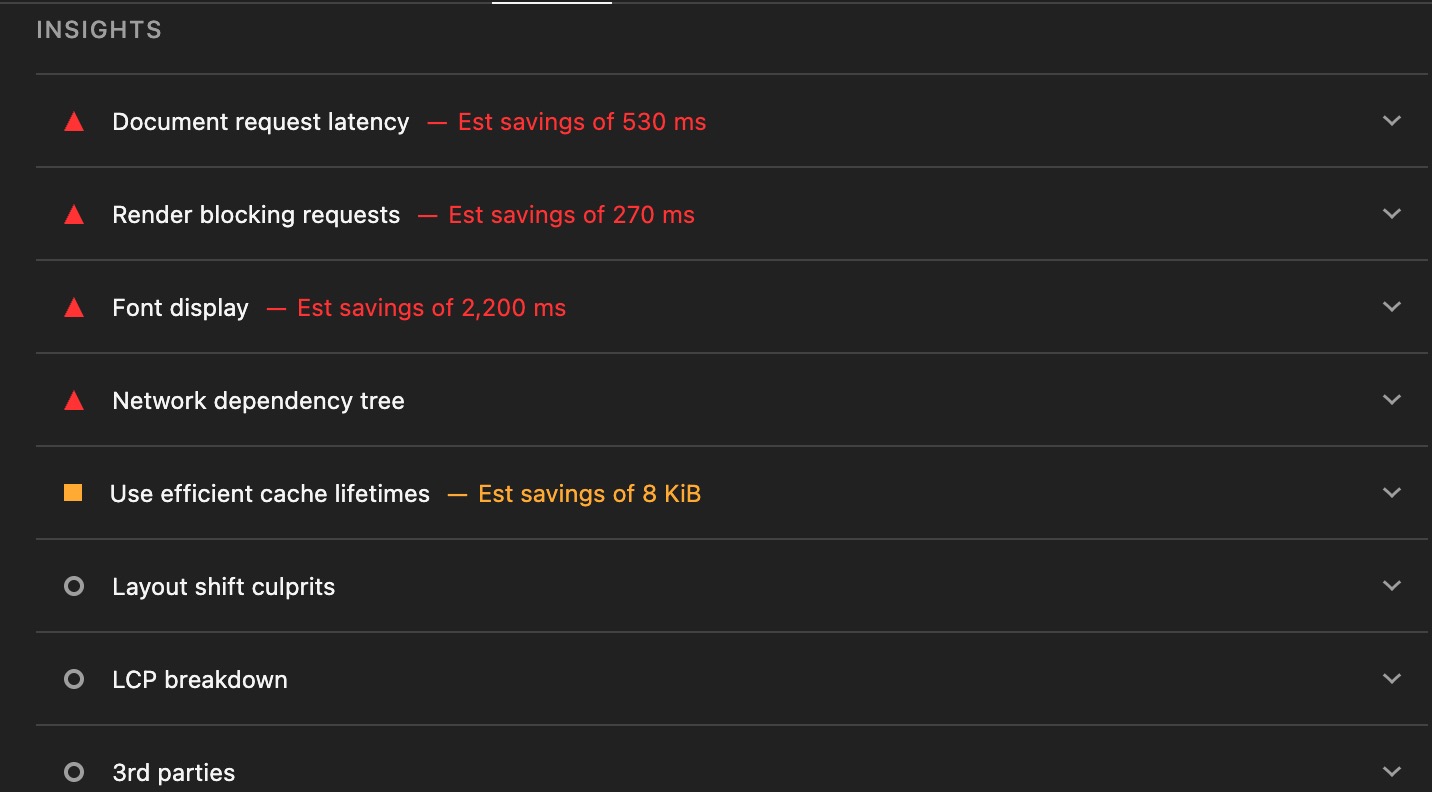The image size is (1432, 792).
Task: Expand Layout shift culprits chevron
Action: 1391,586
